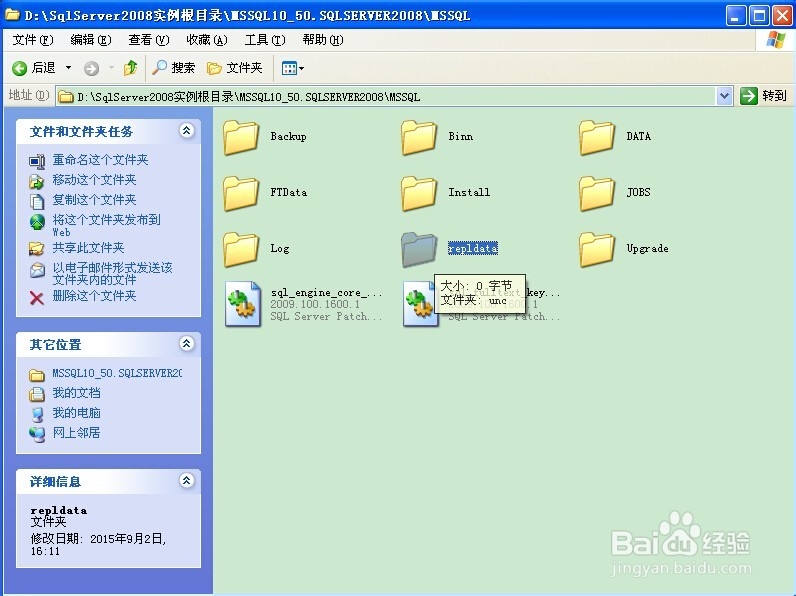796x596 pixels.
Task: Open the 查看(V) menu
Action: (148, 40)
